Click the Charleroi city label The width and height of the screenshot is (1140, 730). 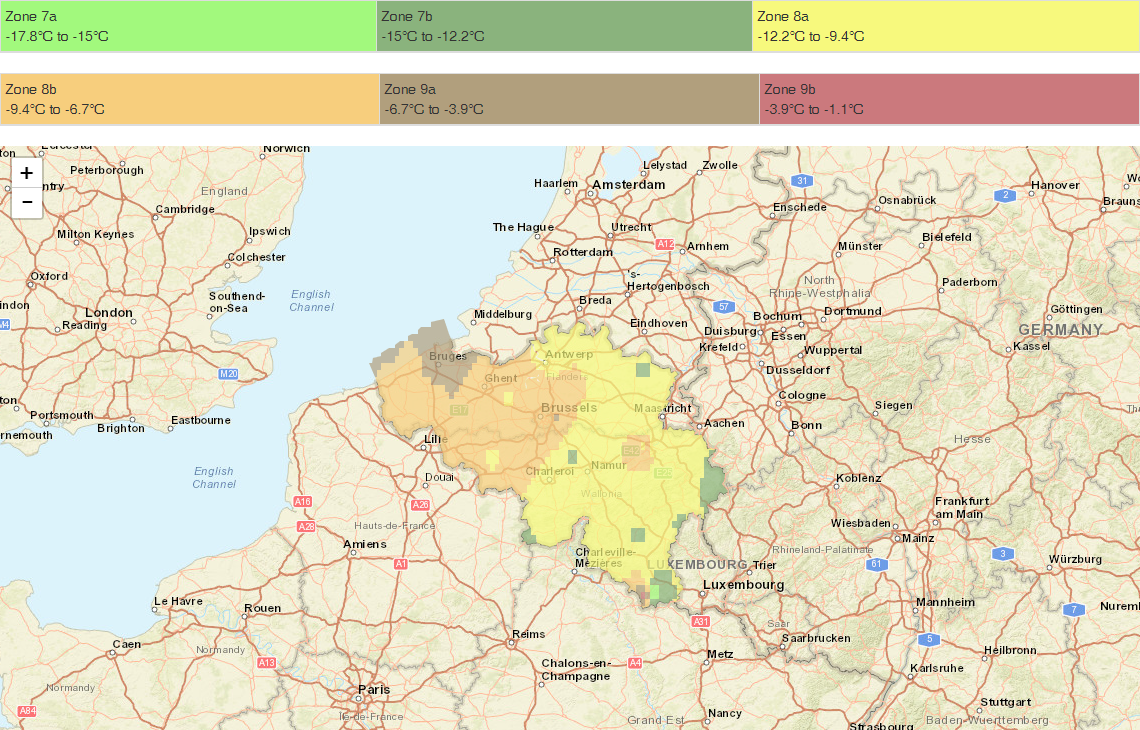click(x=550, y=471)
